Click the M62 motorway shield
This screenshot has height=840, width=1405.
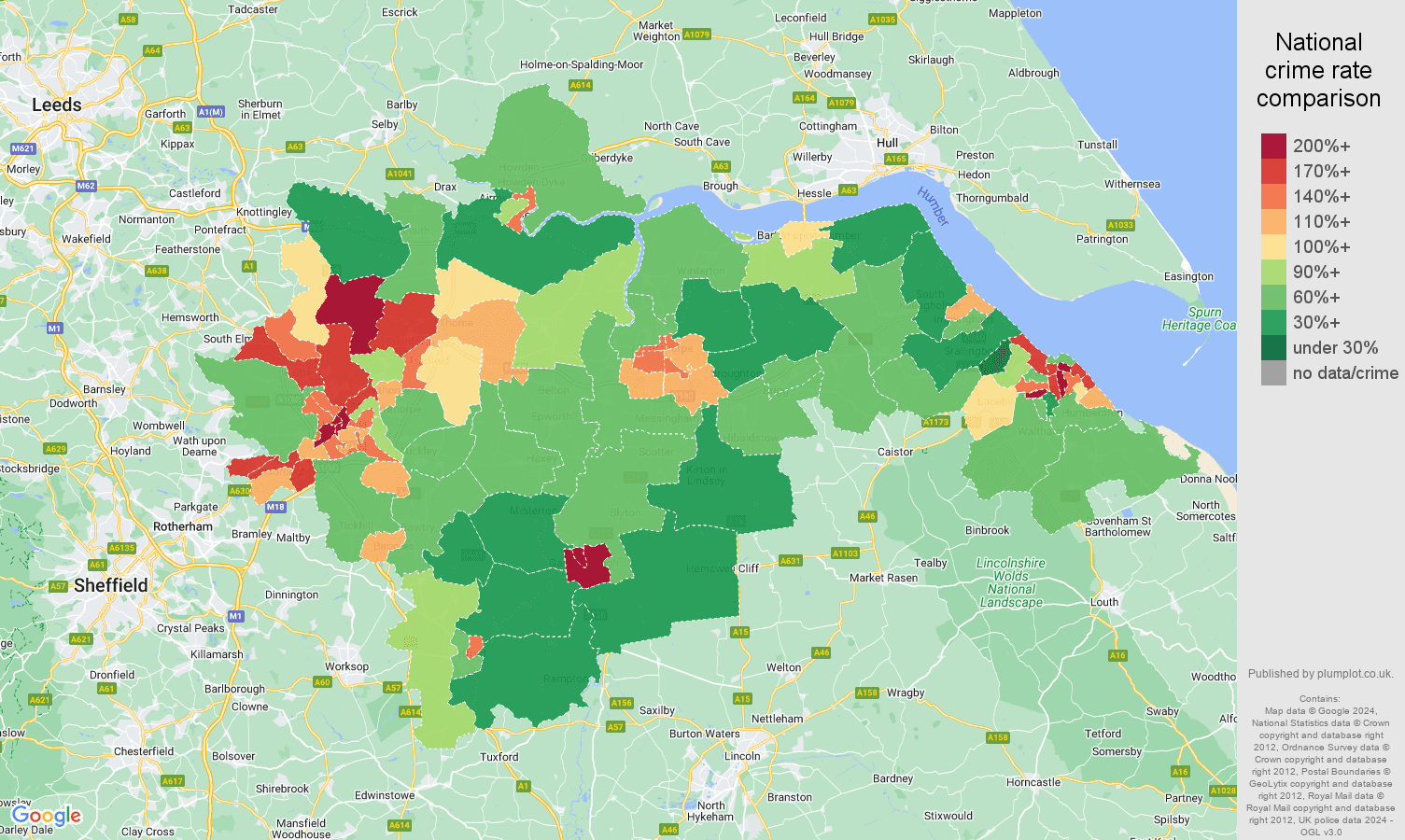86,186
